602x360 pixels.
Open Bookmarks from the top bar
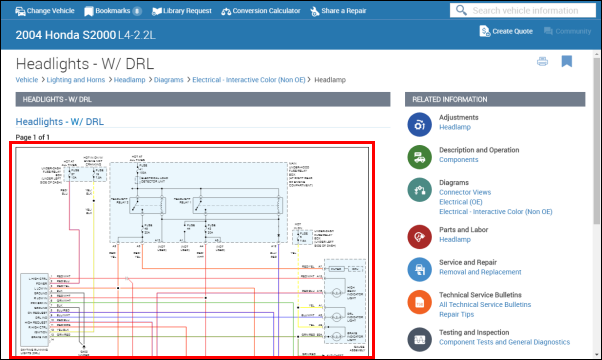coord(112,11)
